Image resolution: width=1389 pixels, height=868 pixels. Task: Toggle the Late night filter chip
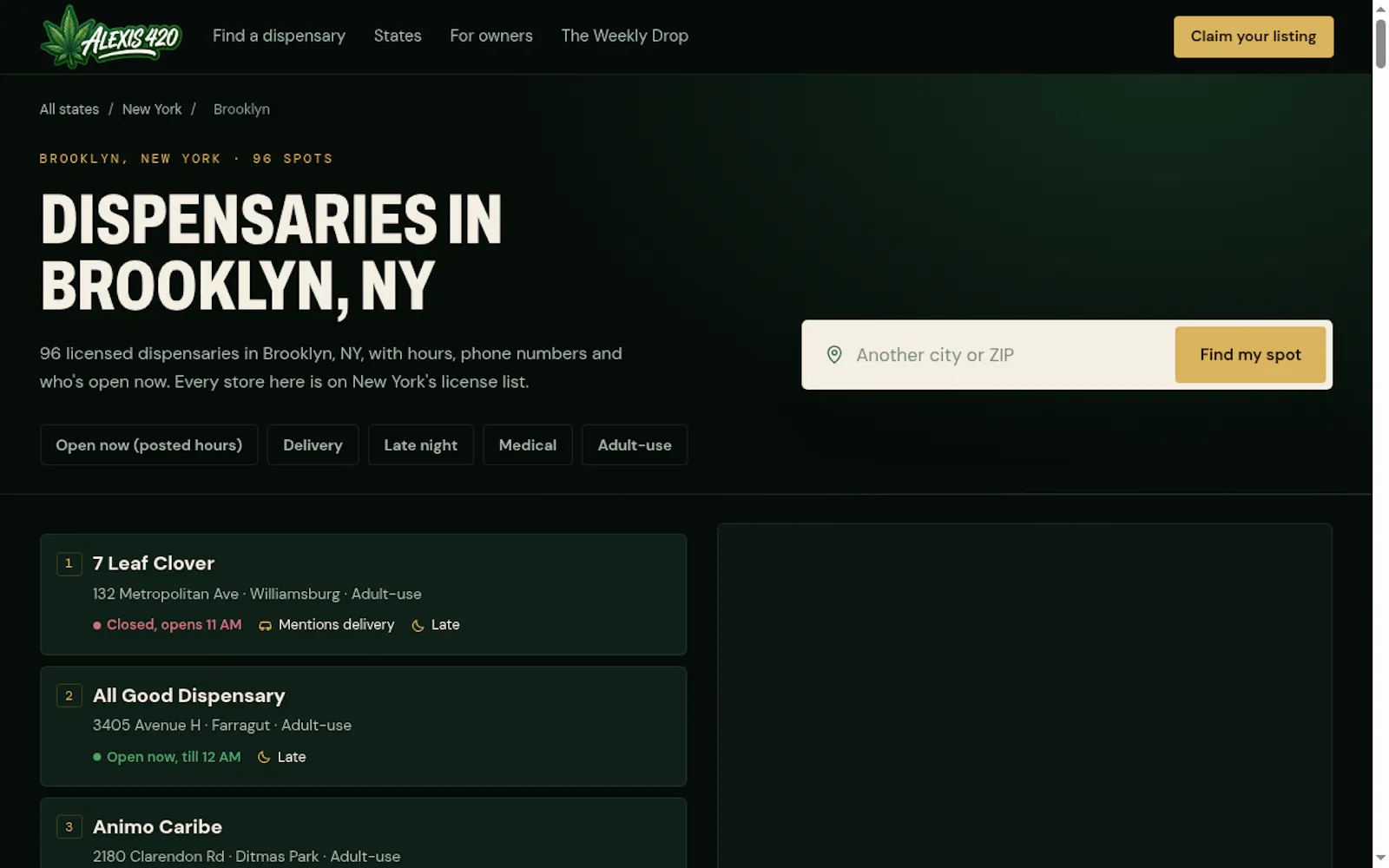421,444
